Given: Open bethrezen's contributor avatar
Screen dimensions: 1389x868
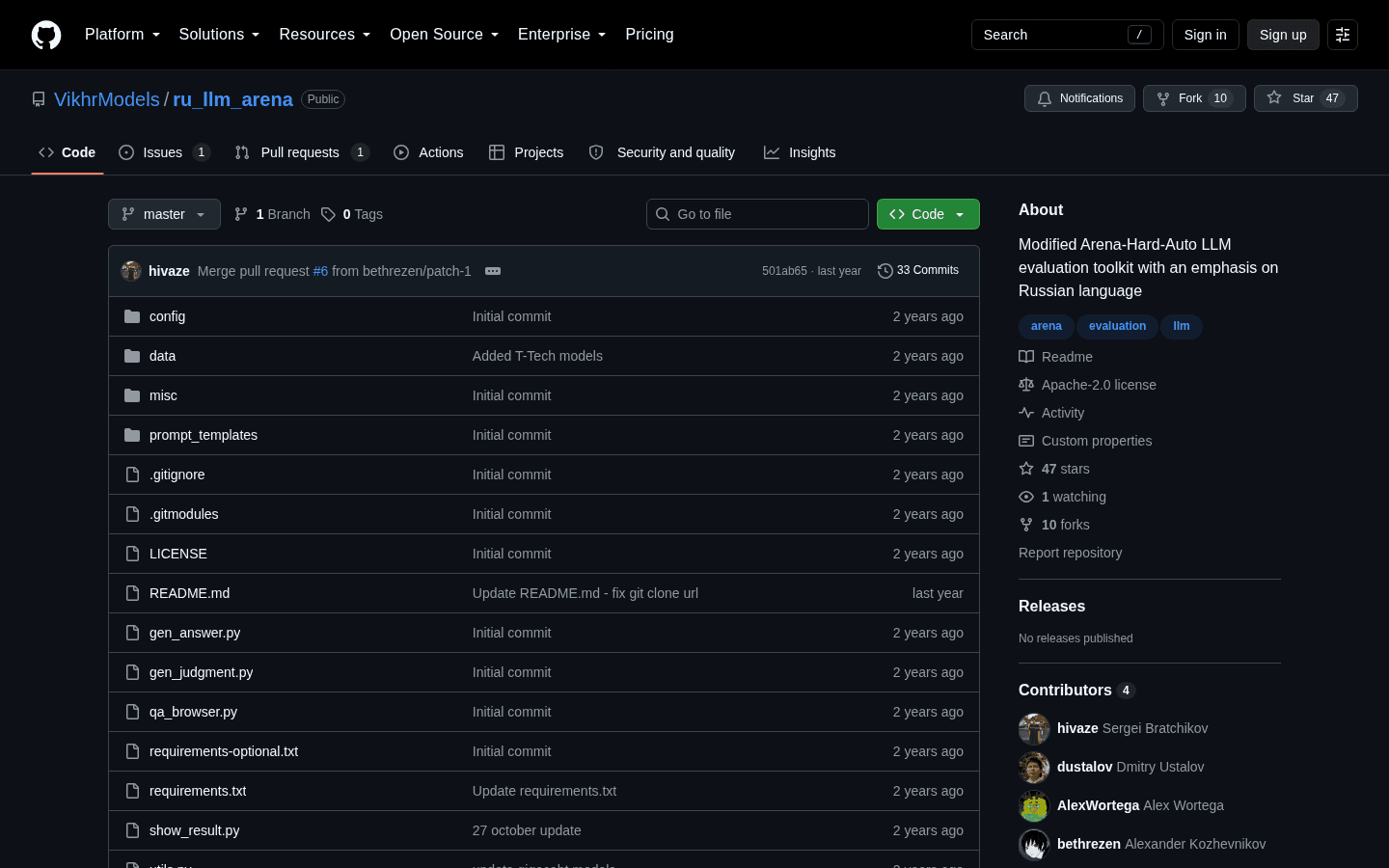Looking at the screenshot, I should [1034, 845].
